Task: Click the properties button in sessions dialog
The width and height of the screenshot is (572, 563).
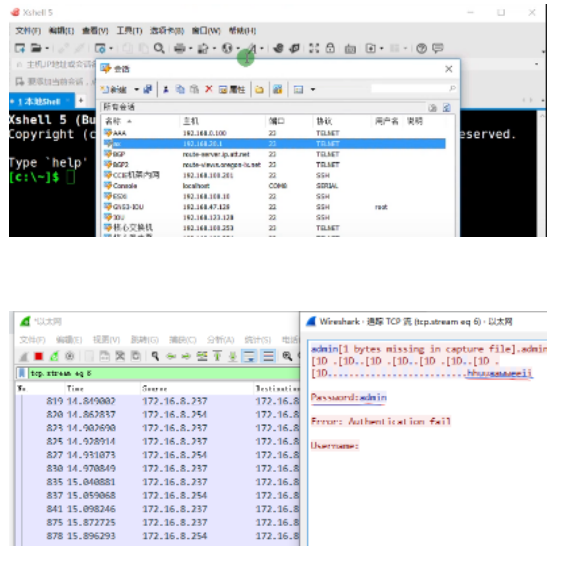Action: pyautogui.click(x=232, y=89)
